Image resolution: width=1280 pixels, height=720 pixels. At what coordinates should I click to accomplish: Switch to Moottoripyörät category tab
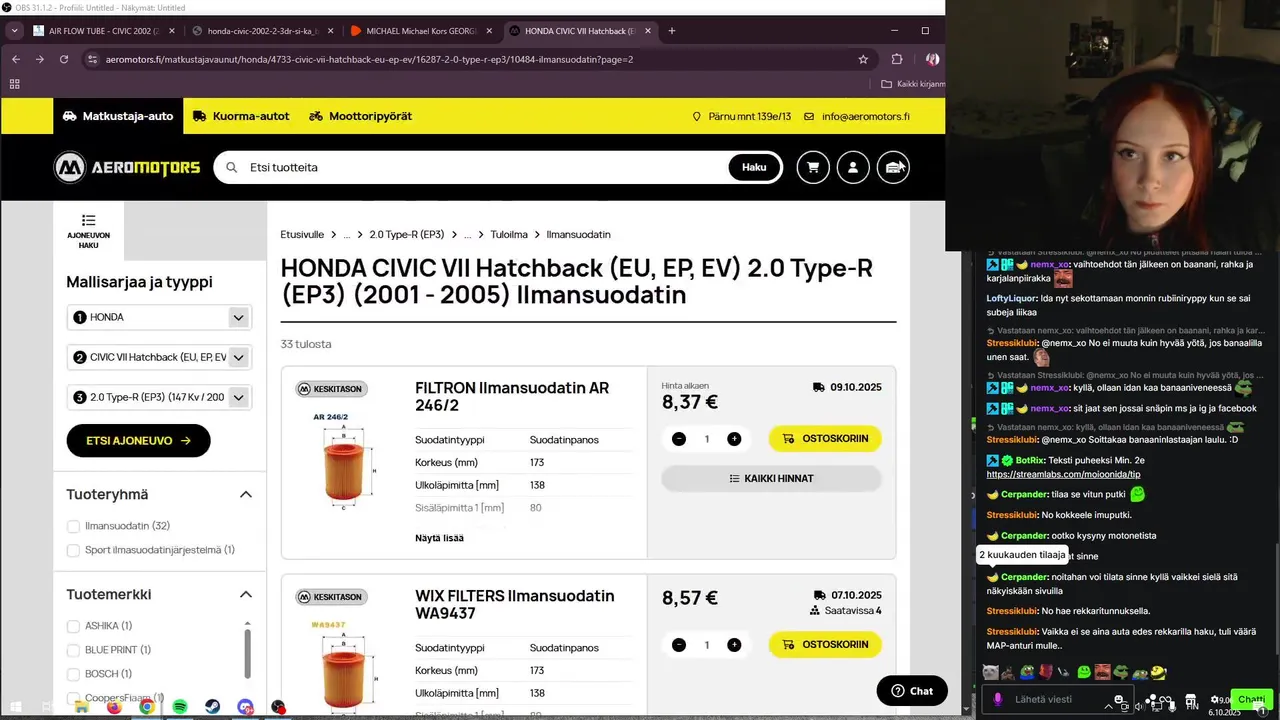361,116
